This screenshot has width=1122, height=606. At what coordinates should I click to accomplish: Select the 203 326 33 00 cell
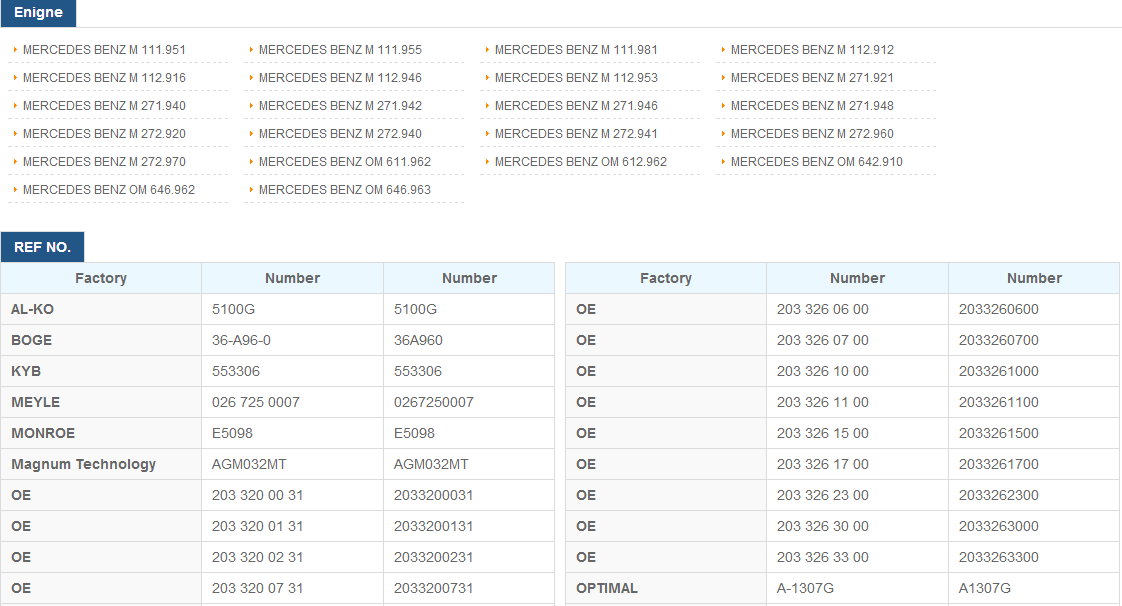857,557
